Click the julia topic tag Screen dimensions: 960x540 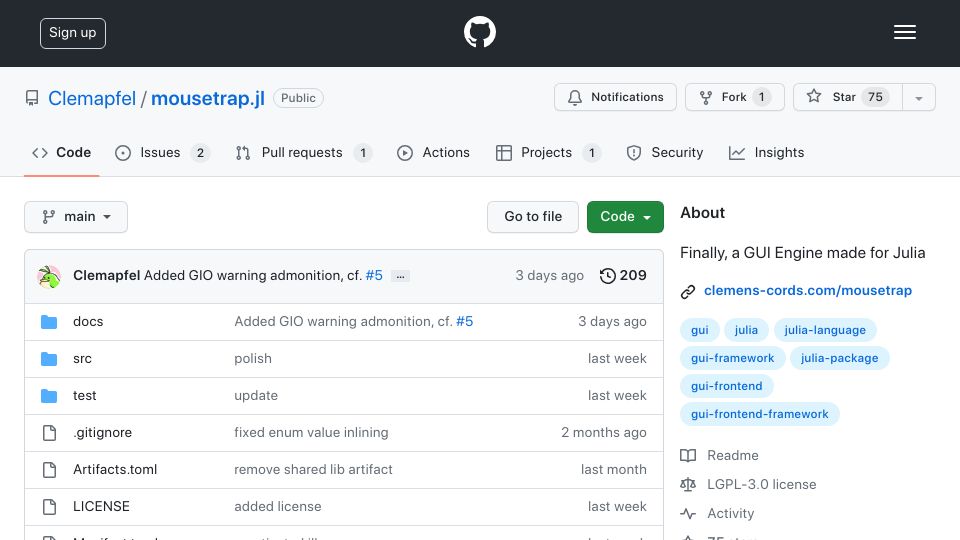point(746,330)
